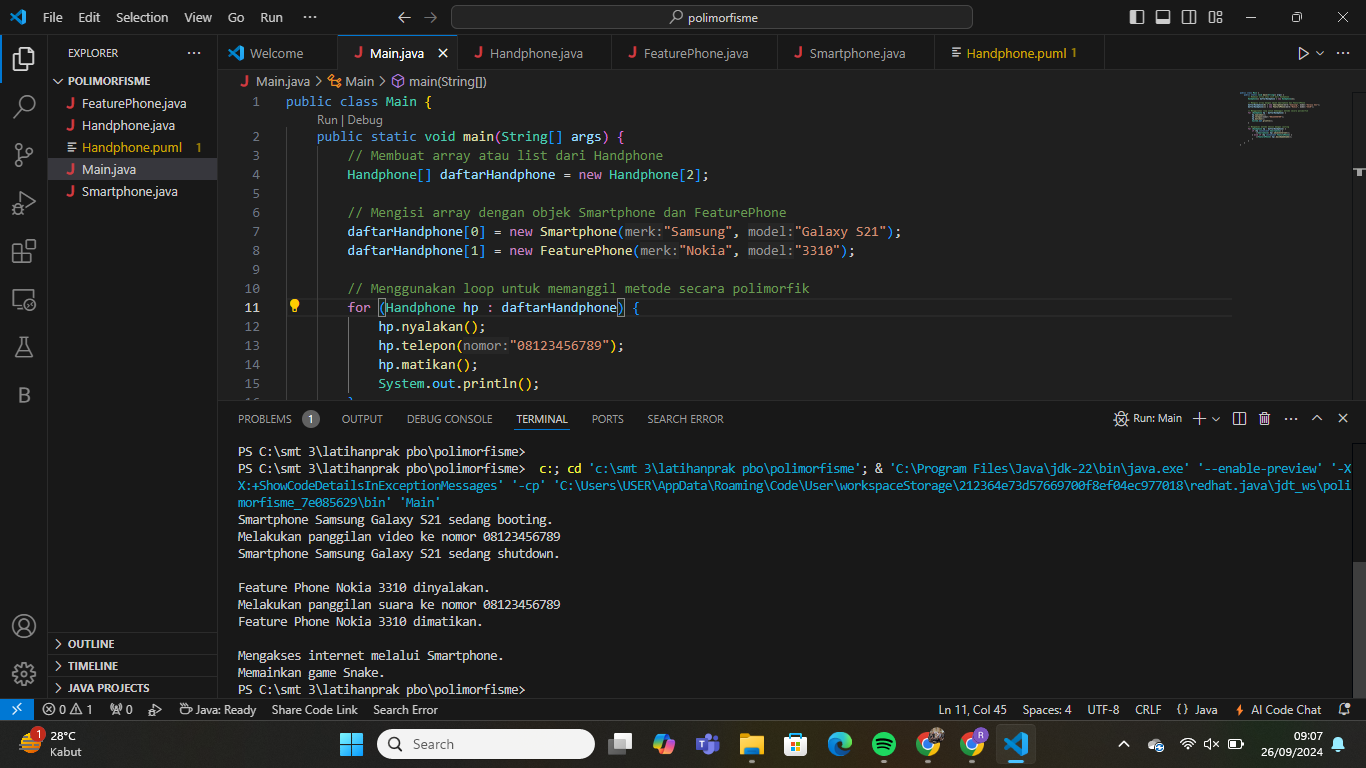Open AI Code Chat from status bar

[x=1279, y=710]
